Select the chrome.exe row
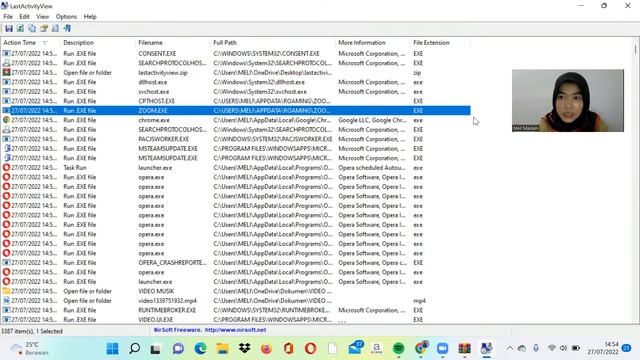Image resolution: width=640 pixels, height=360 pixels. tap(236, 120)
